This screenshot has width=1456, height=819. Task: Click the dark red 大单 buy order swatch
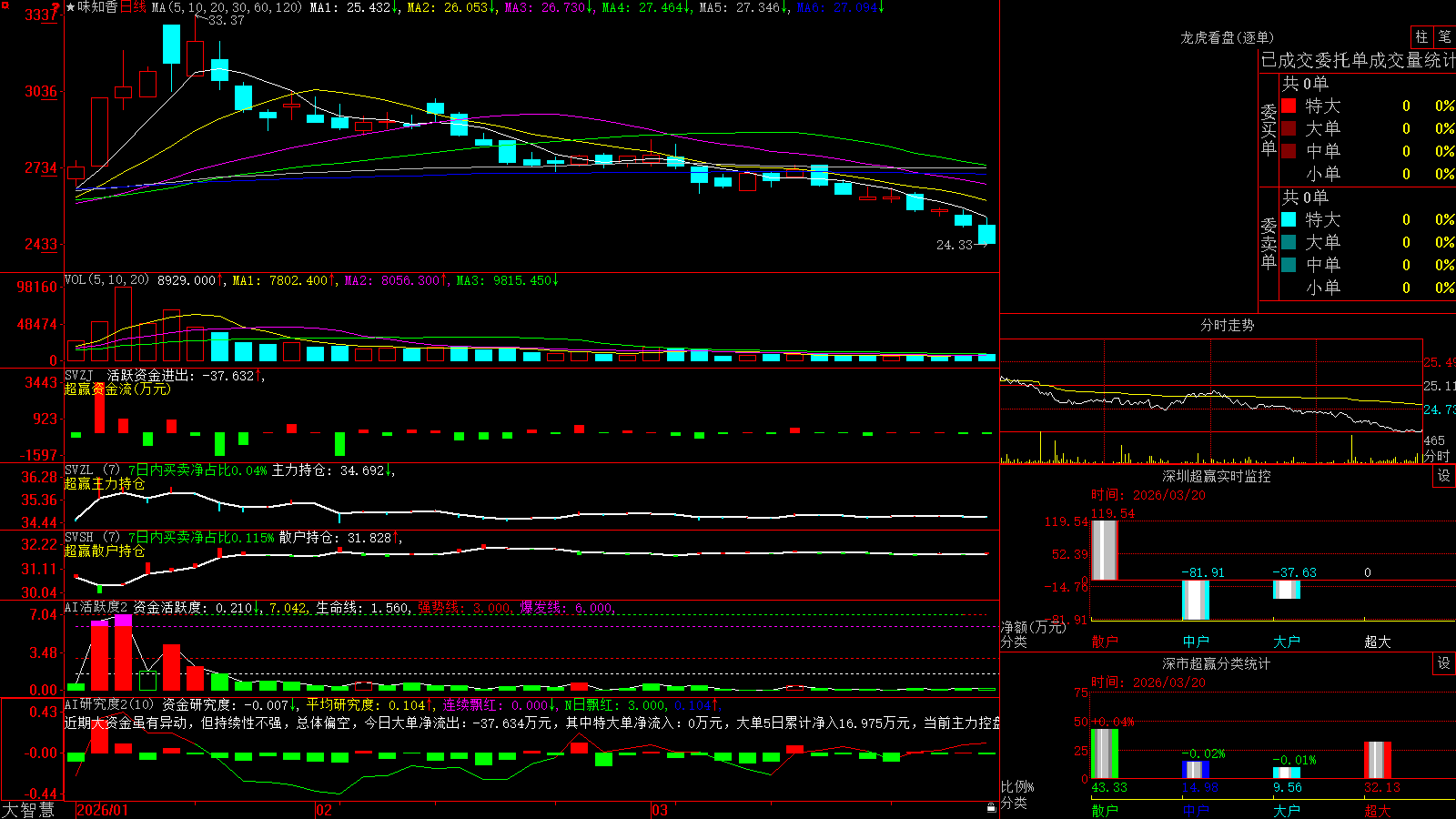[1289, 128]
